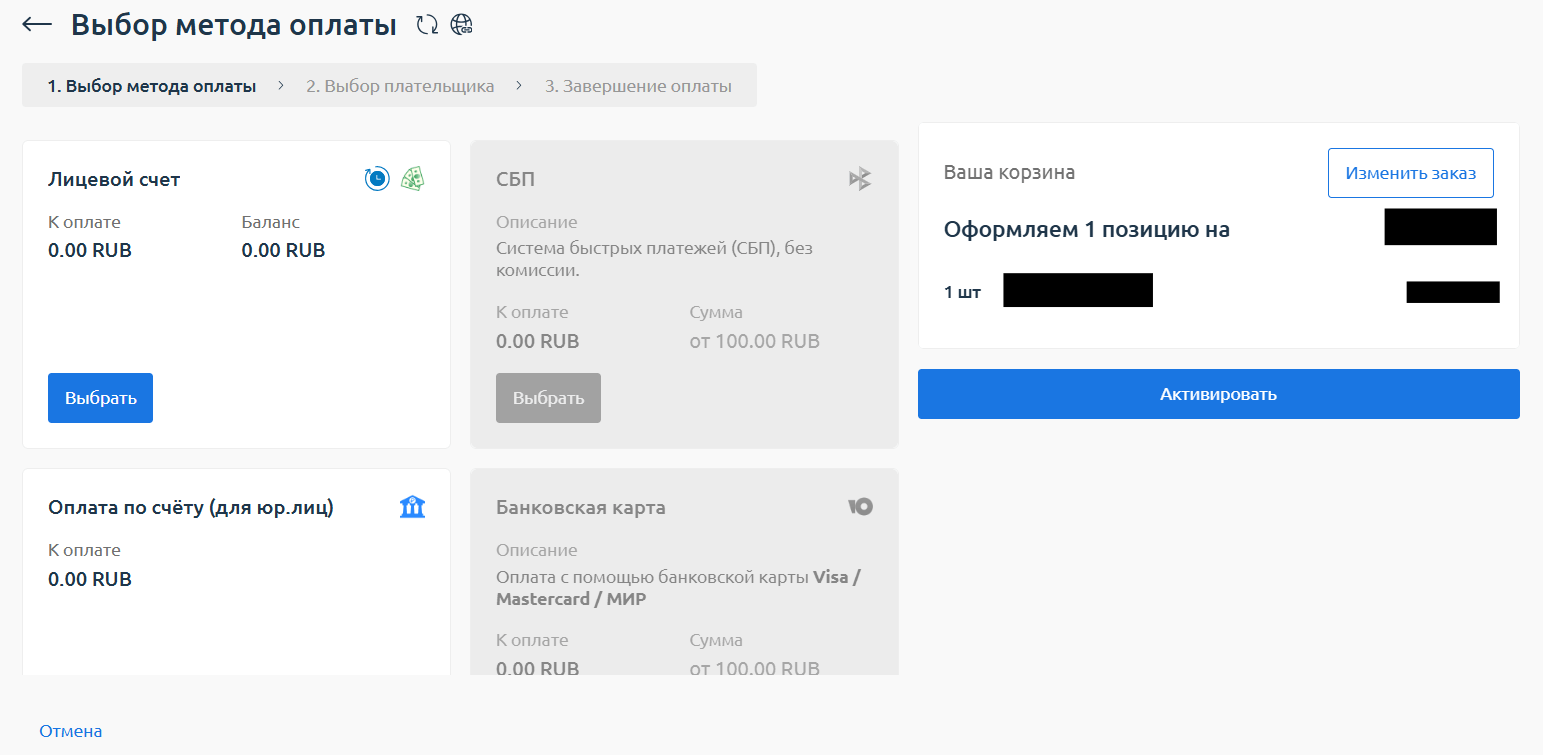The height and width of the screenshot is (755, 1543).
Task: Click the green money icon in Лицевой счет
Action: (412, 179)
